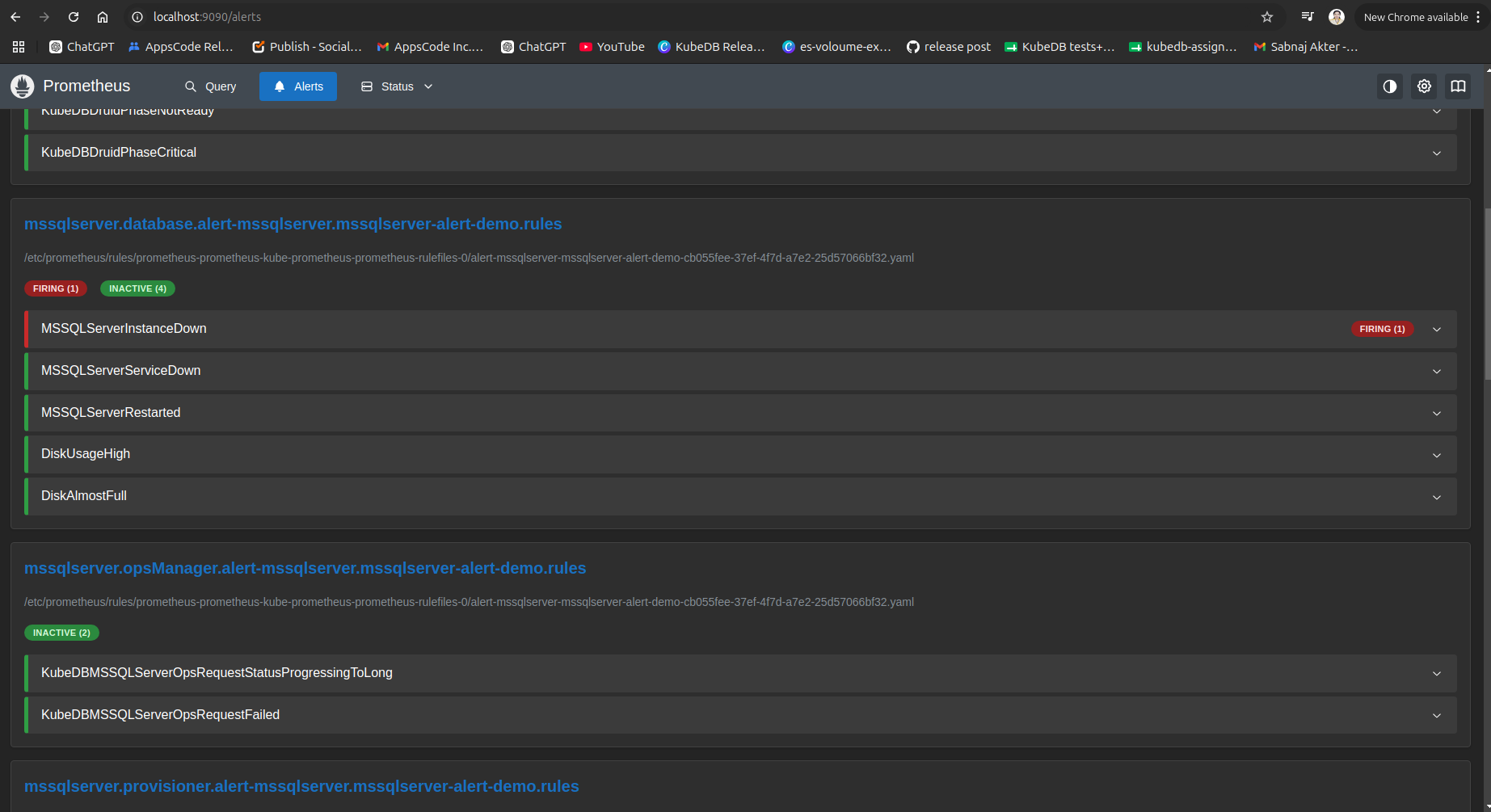Click the INACTIVE (4) badge
The width and height of the screenshot is (1491, 812).
coord(137,288)
